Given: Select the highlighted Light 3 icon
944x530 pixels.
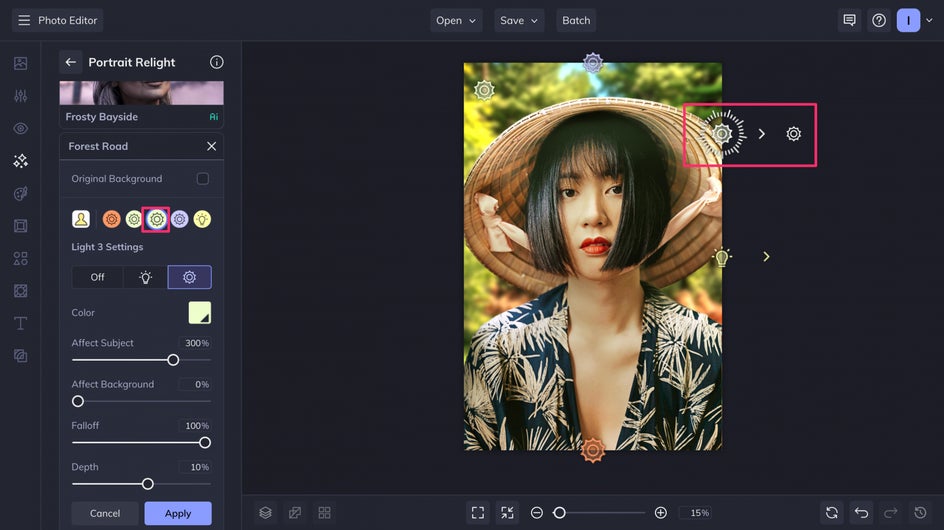Looking at the screenshot, I should pyautogui.click(x=157, y=219).
